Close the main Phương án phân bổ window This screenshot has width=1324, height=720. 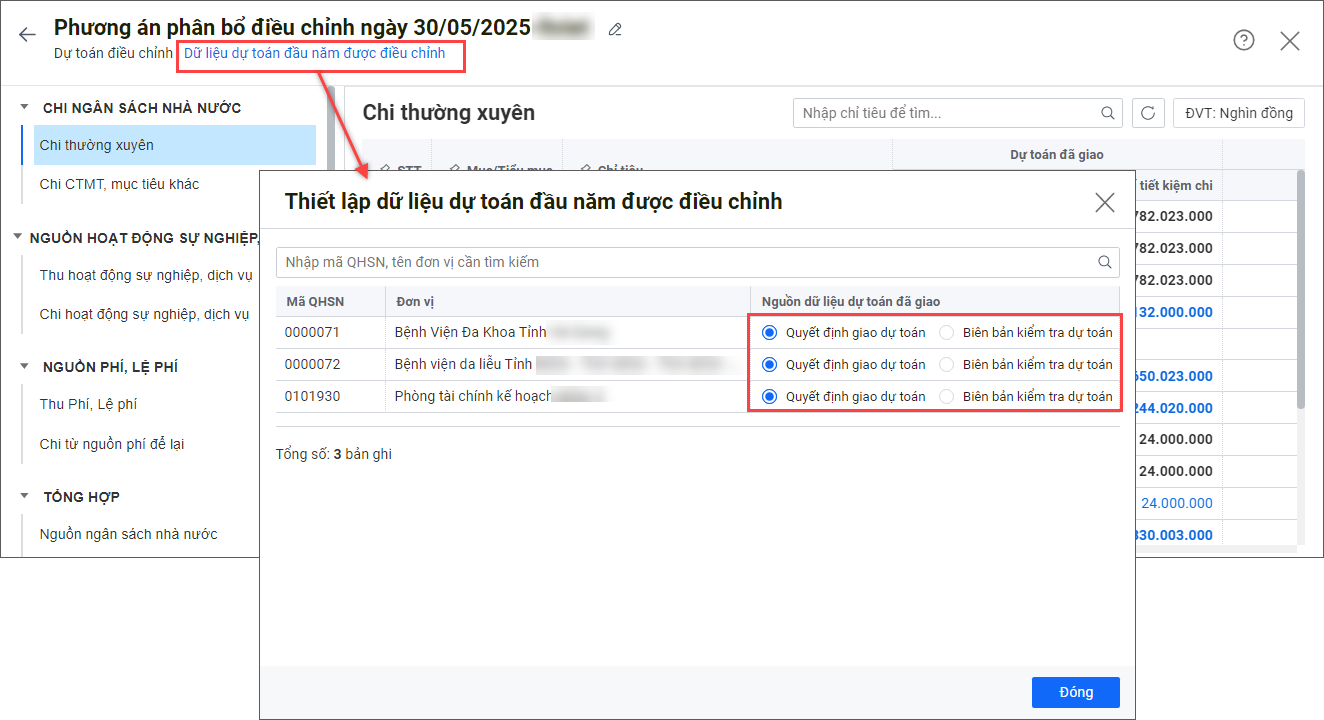[1290, 40]
